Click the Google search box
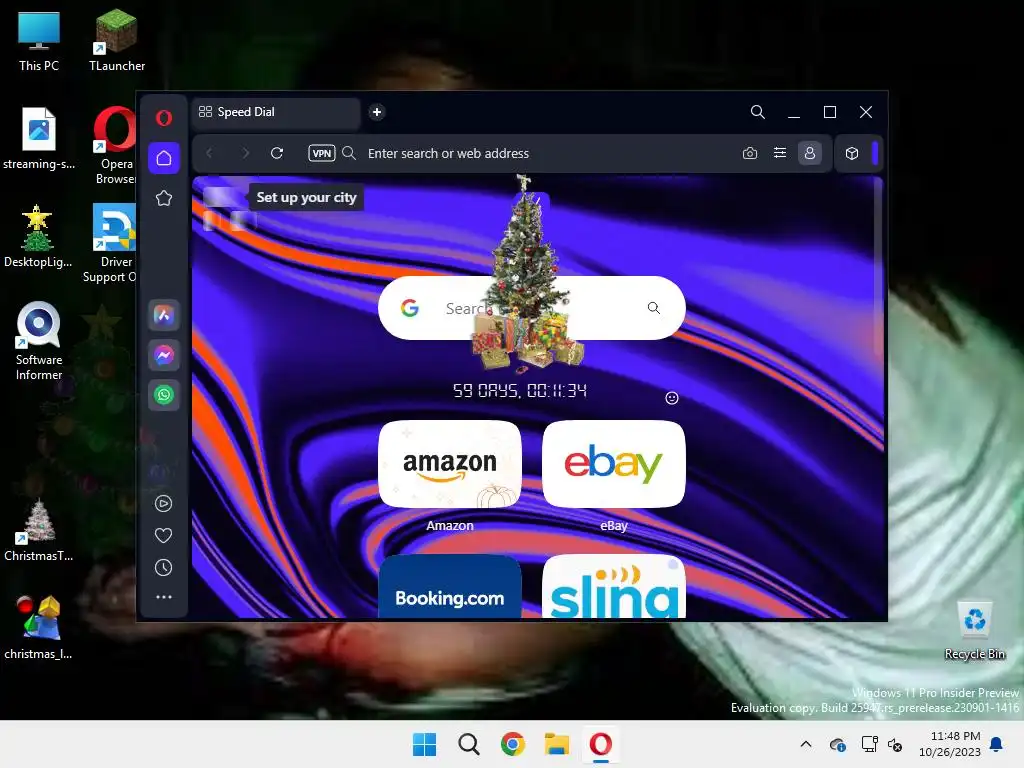Screen dimensions: 1024x768 coord(532,308)
